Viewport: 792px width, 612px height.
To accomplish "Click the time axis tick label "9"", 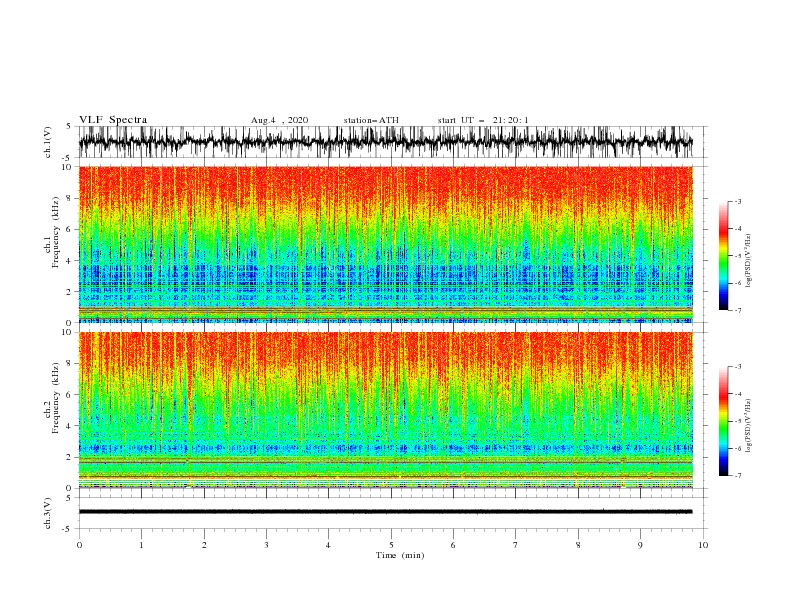I will pyautogui.click(x=640, y=545).
